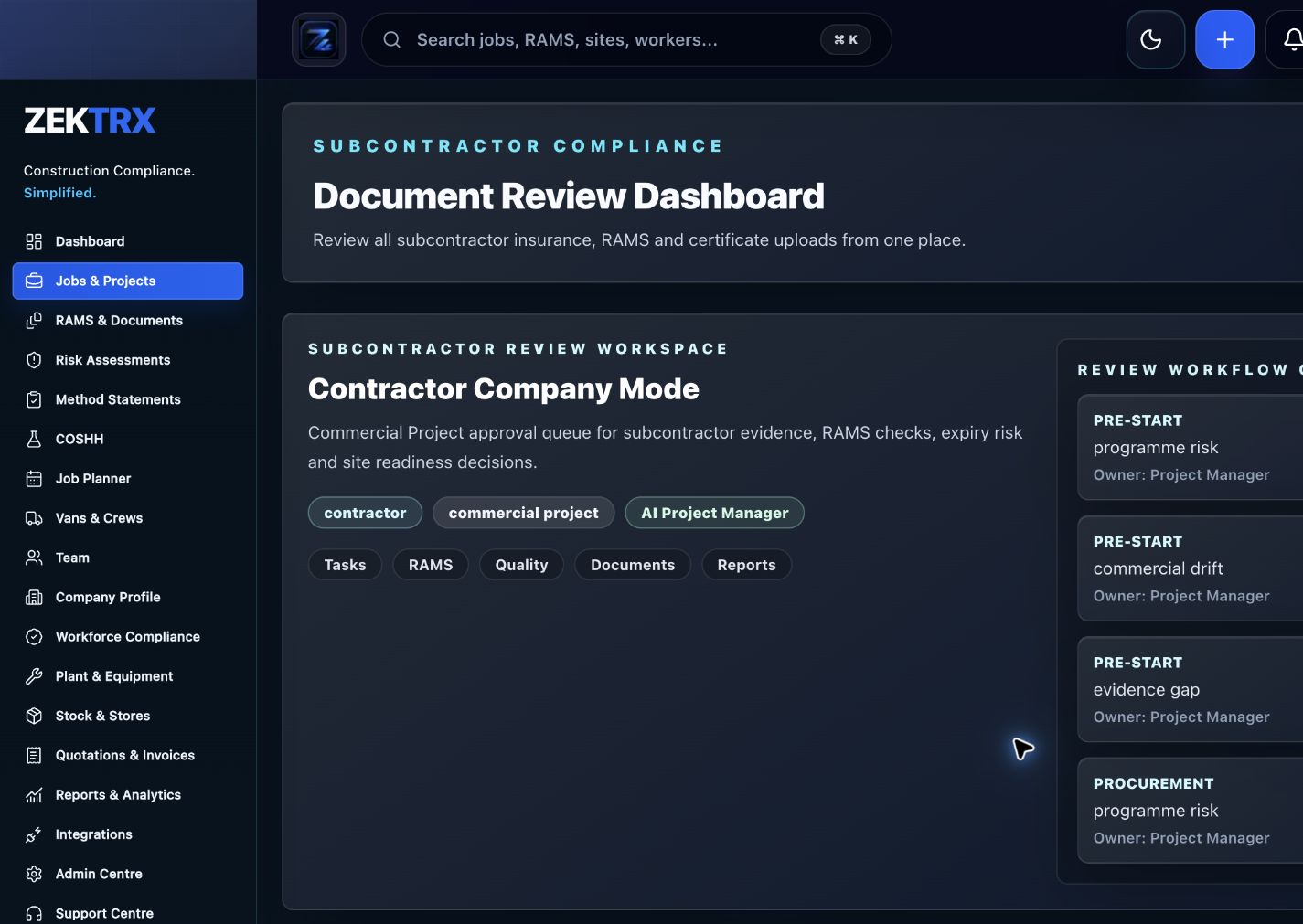Viewport: 1303px width, 924px height.
Task: Click the Job Planner calendar icon
Action: [x=34, y=479]
